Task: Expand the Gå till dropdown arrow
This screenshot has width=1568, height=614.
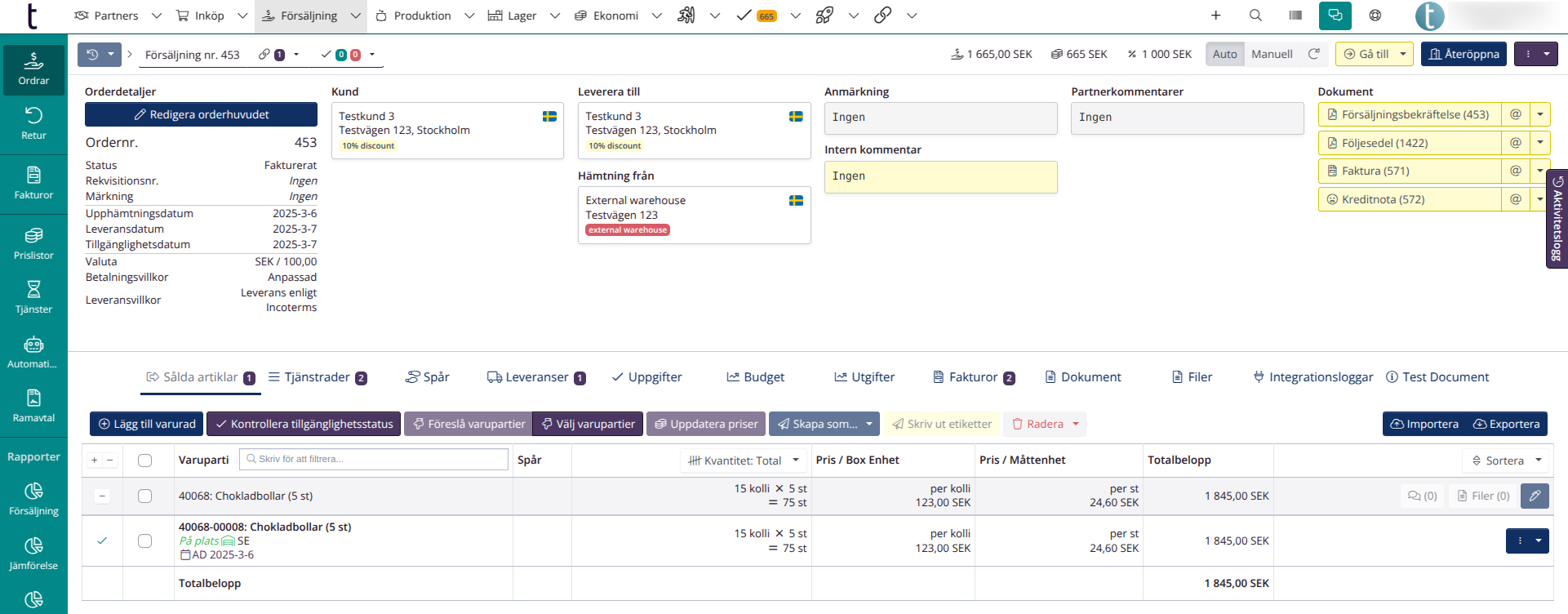Action: click(x=1403, y=54)
